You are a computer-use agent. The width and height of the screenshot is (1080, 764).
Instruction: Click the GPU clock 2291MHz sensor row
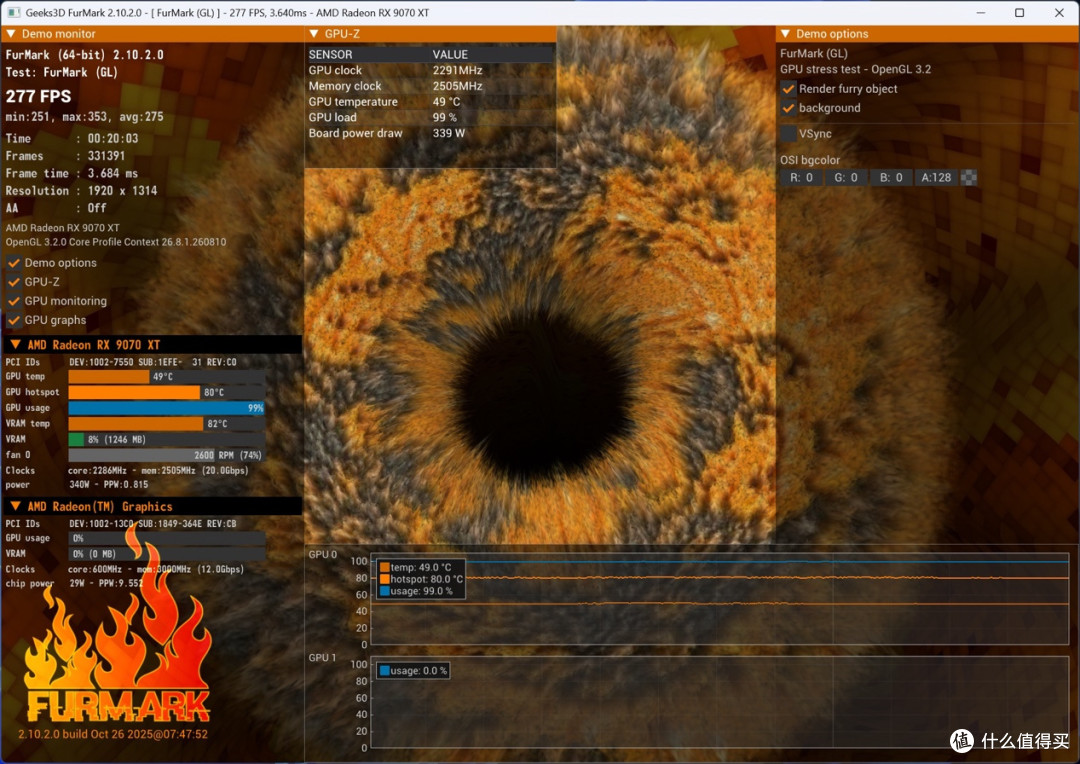click(430, 70)
